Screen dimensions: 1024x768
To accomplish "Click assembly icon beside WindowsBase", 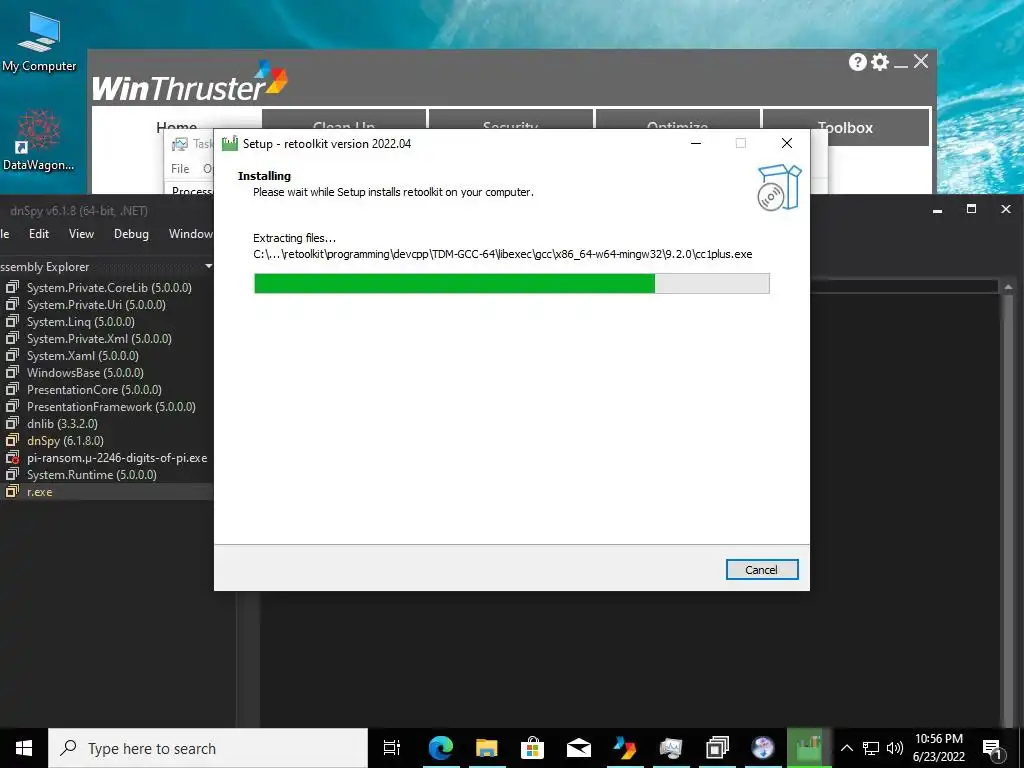I will coord(12,372).
